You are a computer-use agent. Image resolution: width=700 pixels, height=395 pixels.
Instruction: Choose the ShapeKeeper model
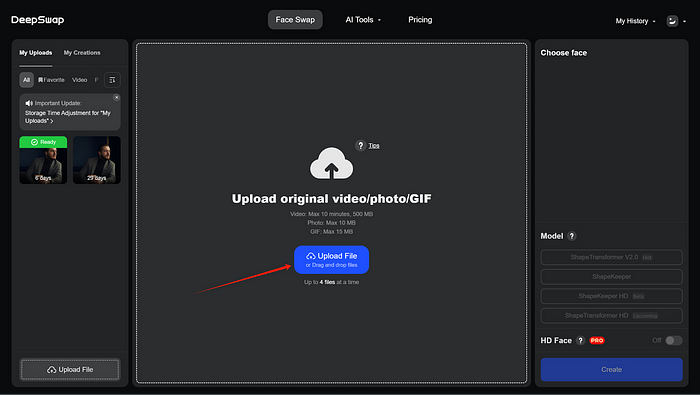(x=612, y=277)
